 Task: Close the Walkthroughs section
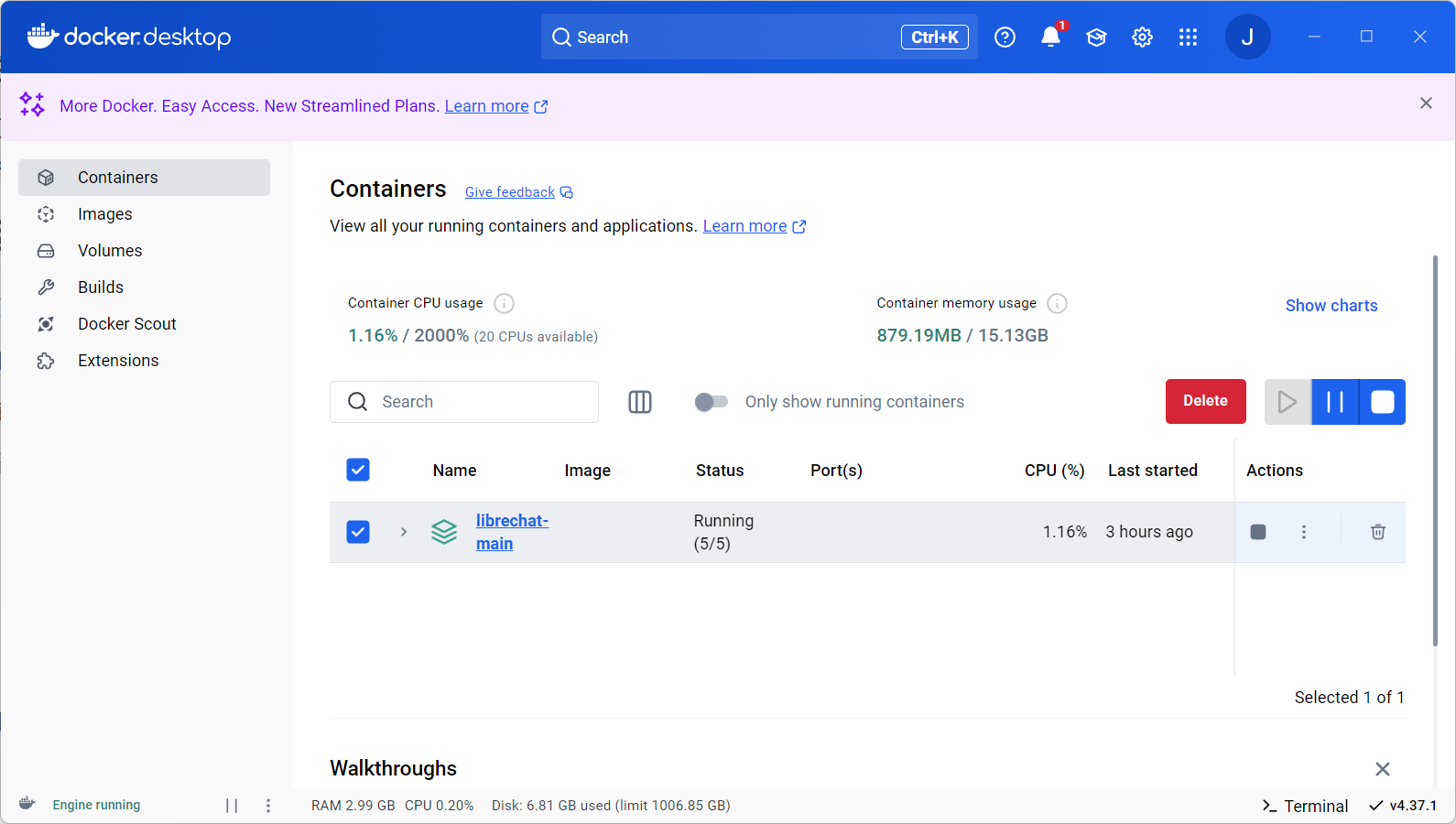coord(1383,769)
